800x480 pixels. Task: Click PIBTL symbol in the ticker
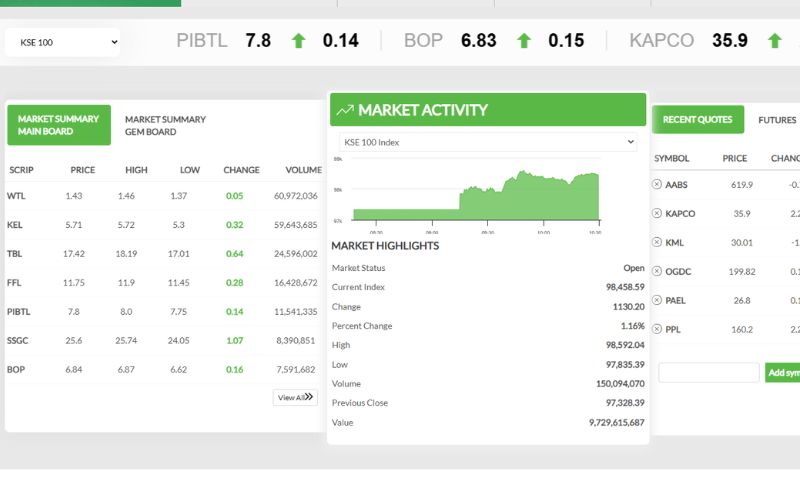(x=202, y=40)
